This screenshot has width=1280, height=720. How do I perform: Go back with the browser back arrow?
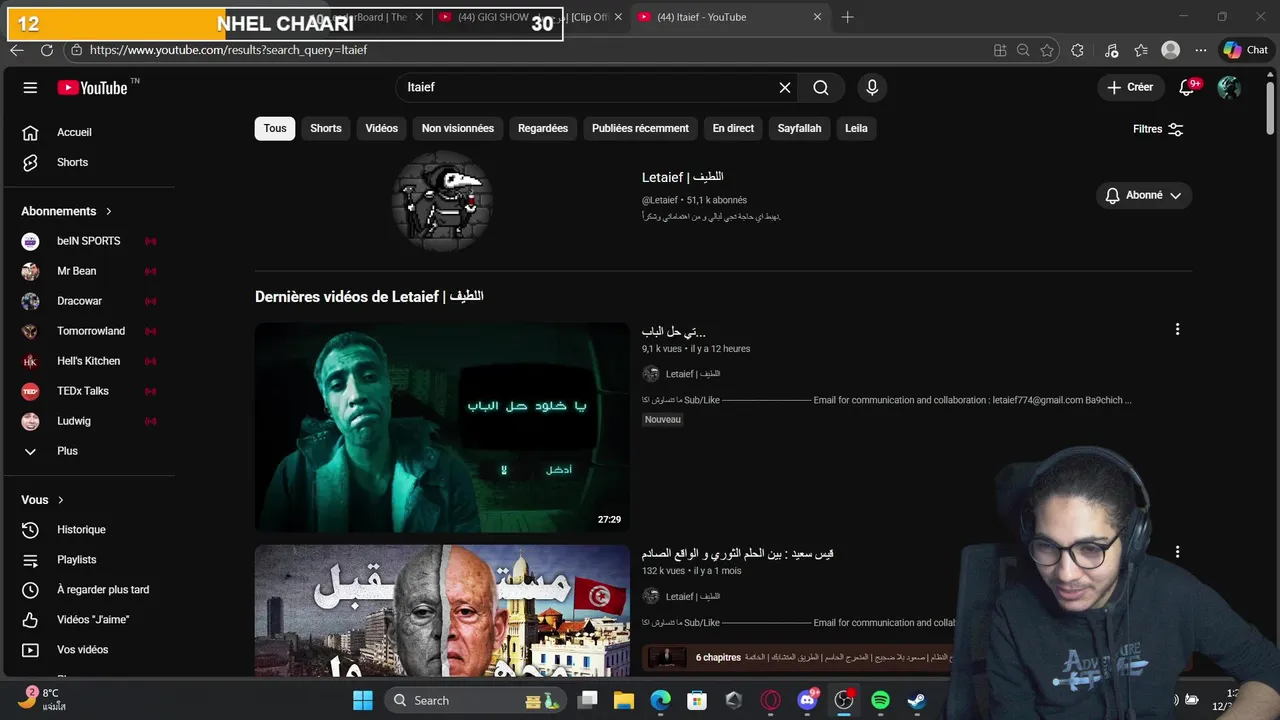click(17, 50)
